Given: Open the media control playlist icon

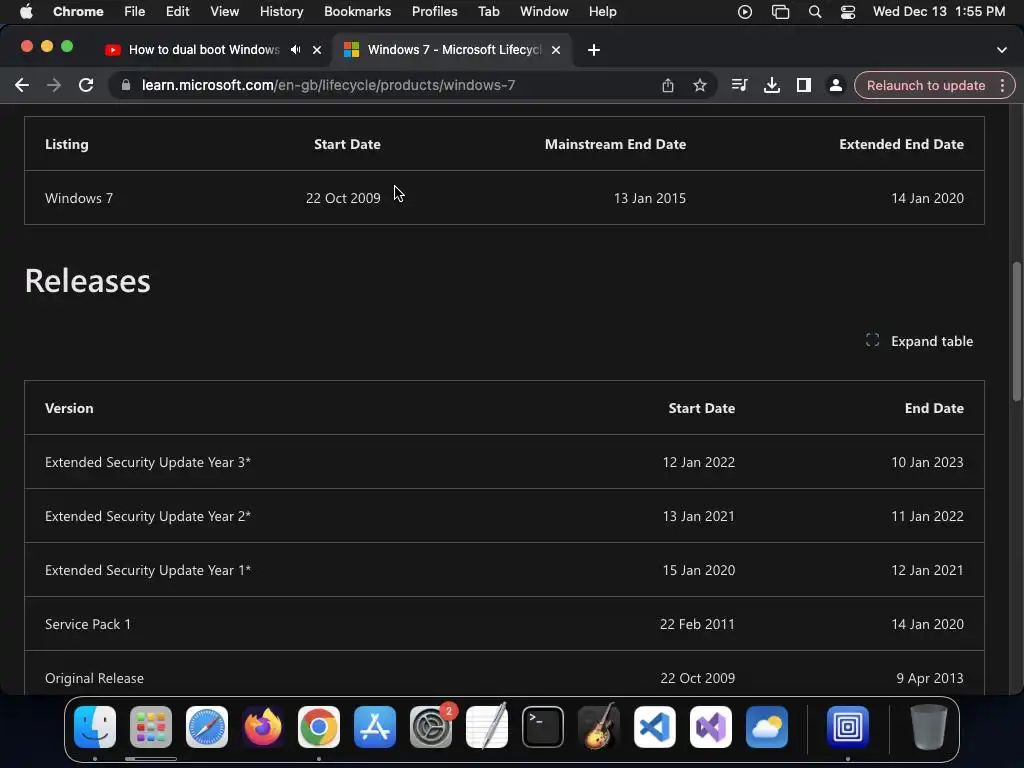Looking at the screenshot, I should point(739,85).
